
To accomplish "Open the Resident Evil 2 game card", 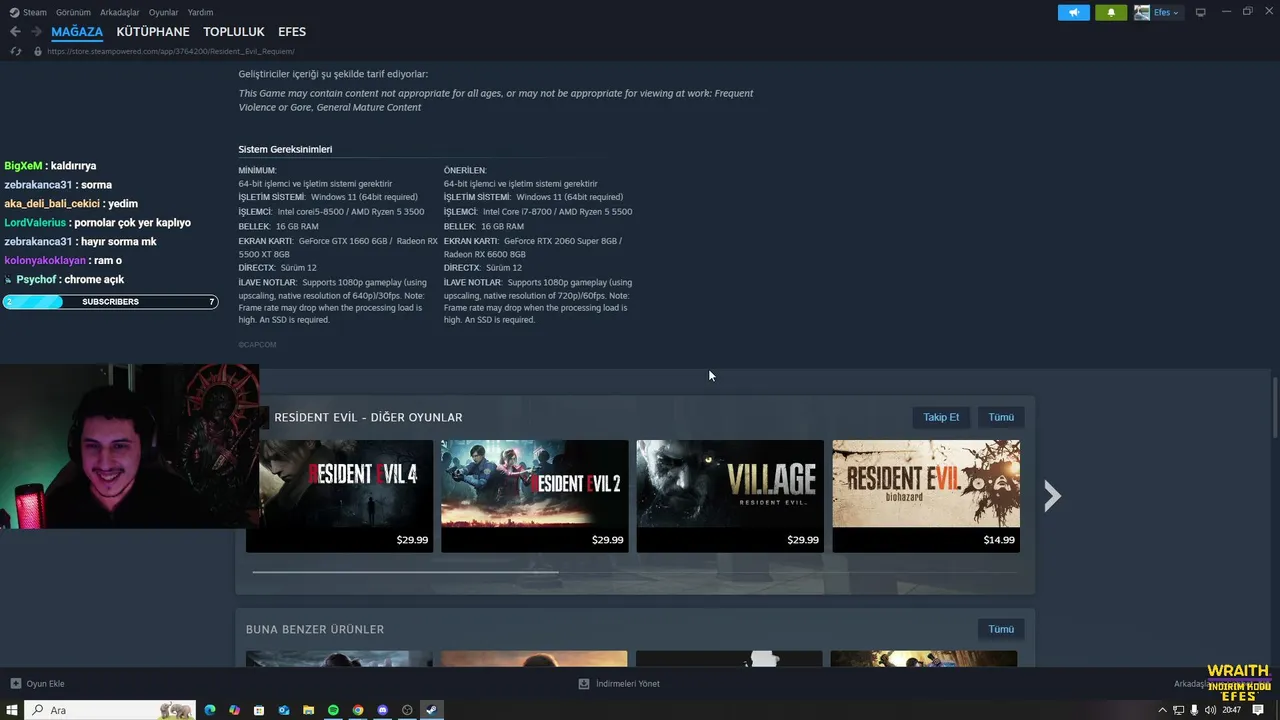I will point(535,496).
